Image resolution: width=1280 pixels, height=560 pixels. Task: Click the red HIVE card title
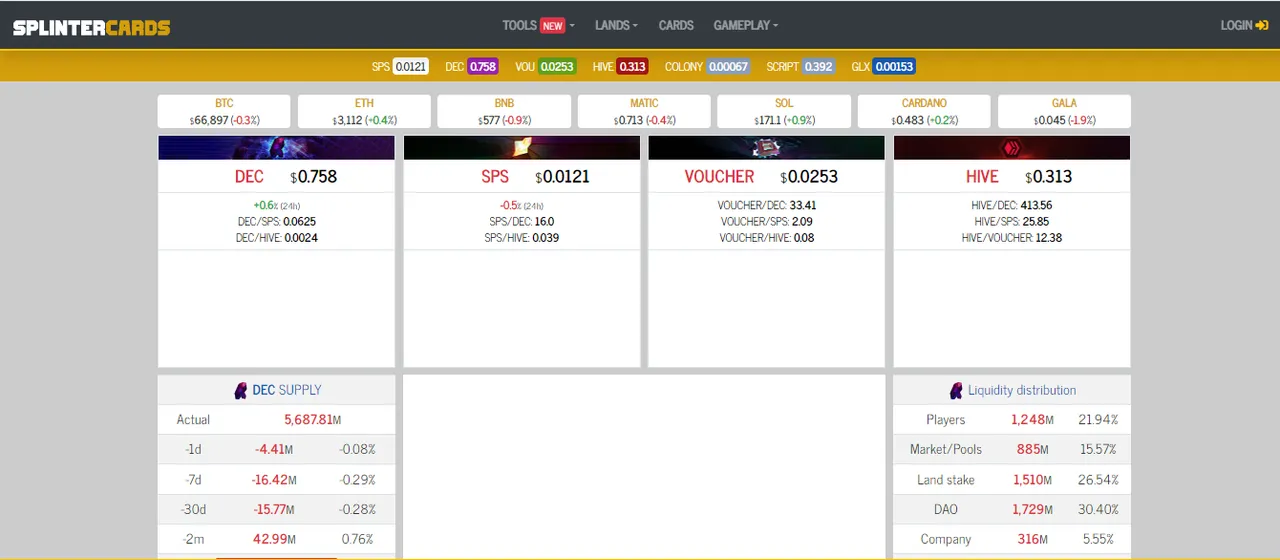[x=982, y=177]
